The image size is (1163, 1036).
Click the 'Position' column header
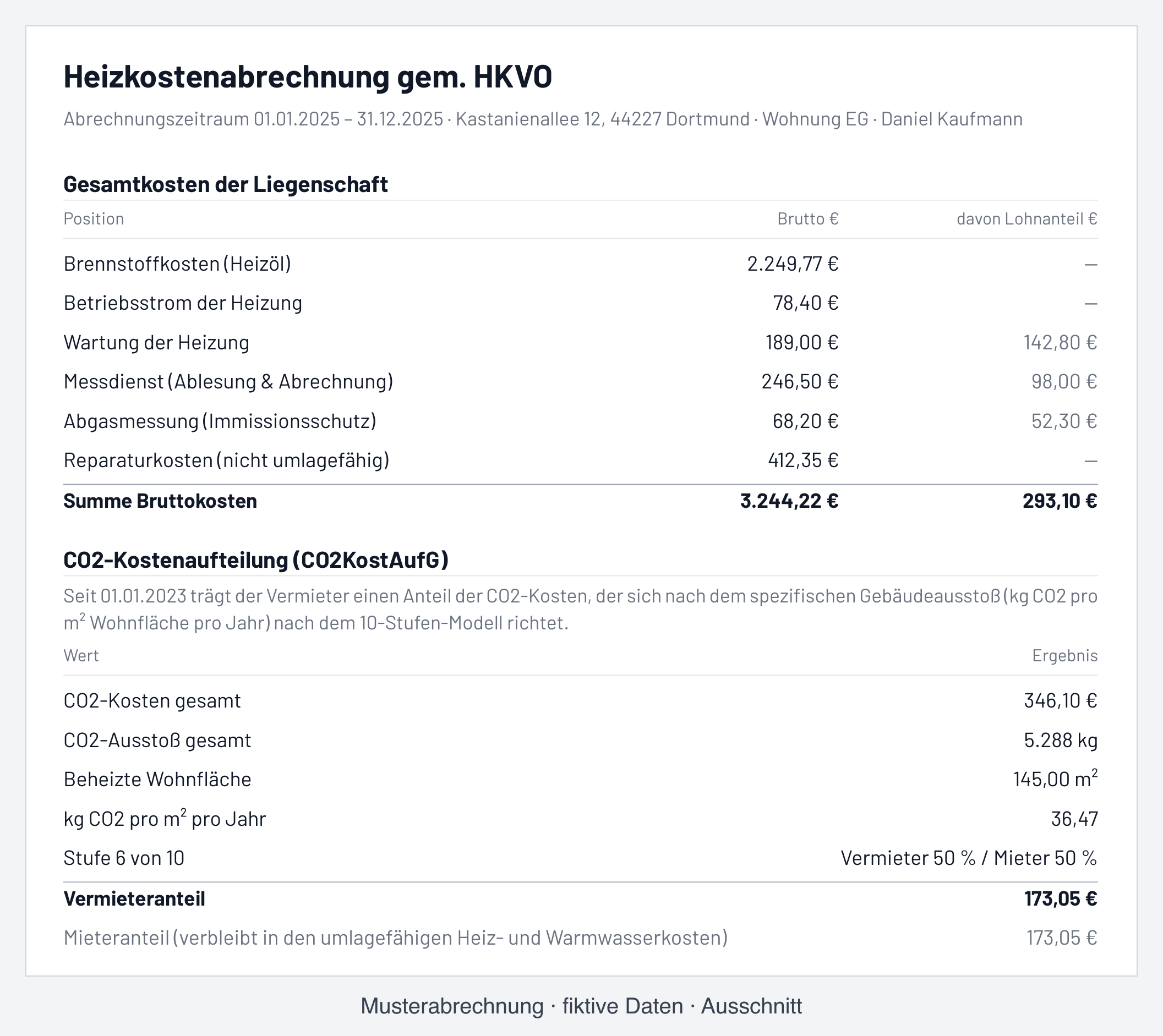[94, 219]
